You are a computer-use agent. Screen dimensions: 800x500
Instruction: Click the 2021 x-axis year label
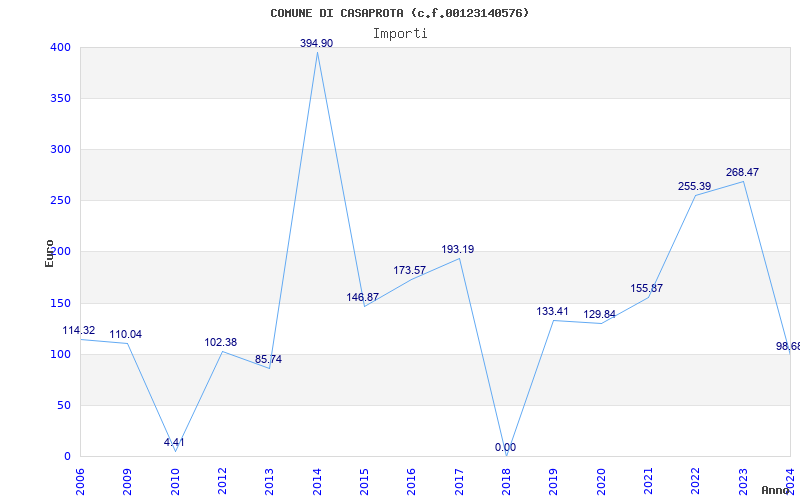648,482
